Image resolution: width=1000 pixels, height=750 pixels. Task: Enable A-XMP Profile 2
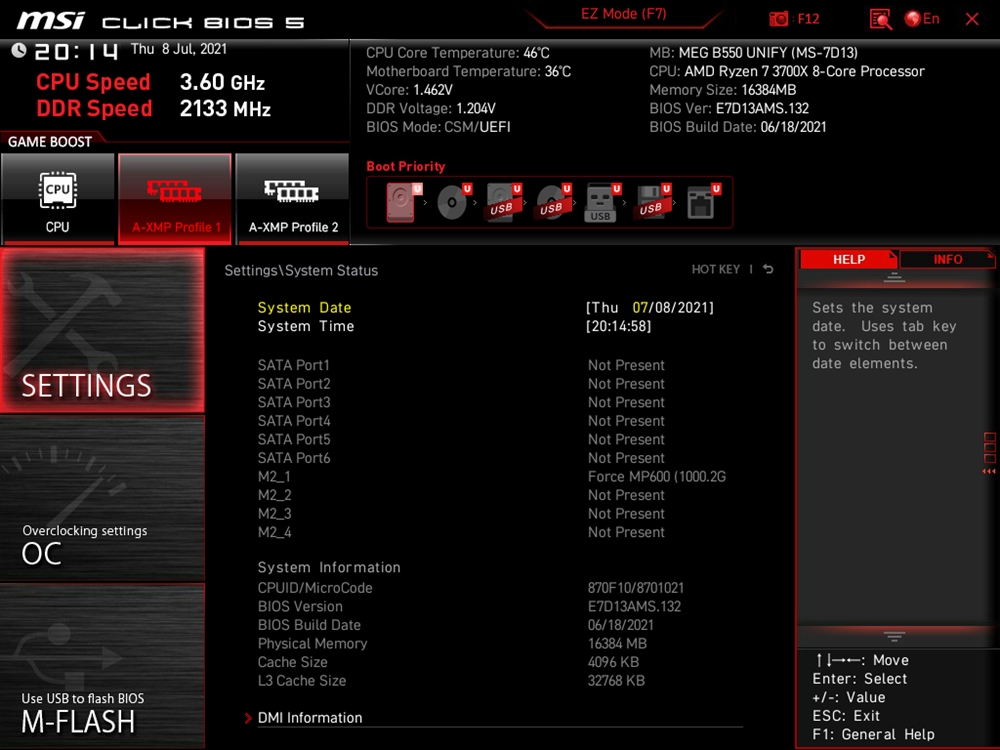293,198
